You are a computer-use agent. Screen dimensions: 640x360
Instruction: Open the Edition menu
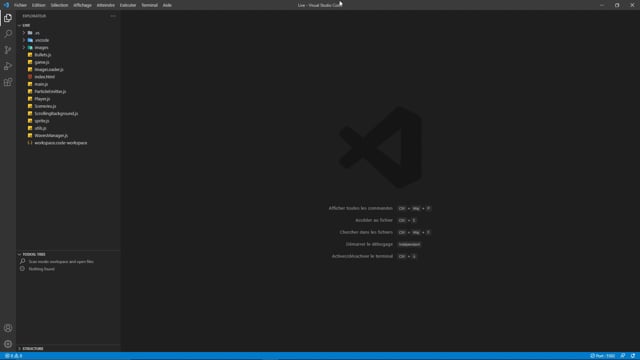pyautogui.click(x=38, y=5)
